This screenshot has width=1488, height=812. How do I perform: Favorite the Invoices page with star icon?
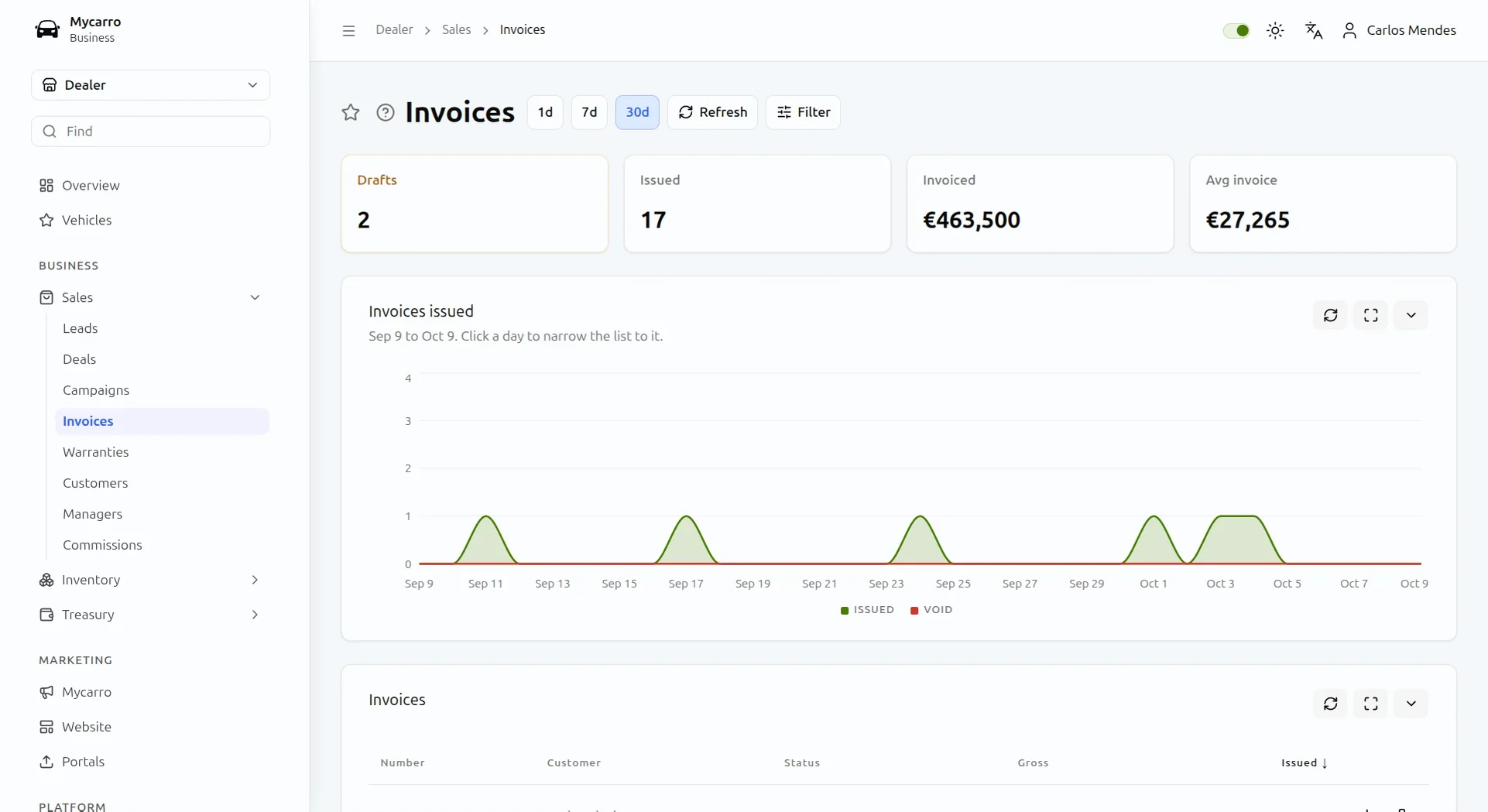(351, 112)
